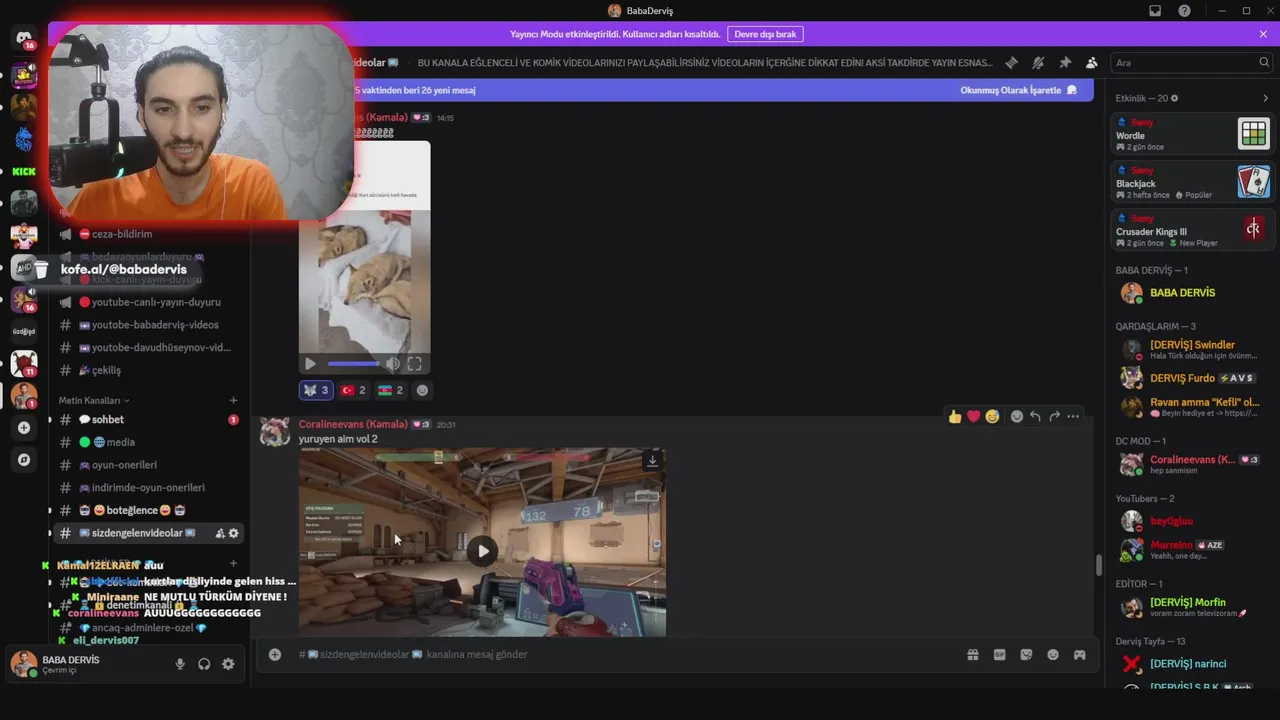Open Etkinlik settings gear icon
Image resolution: width=1280 pixels, height=720 pixels.
(x=1175, y=98)
